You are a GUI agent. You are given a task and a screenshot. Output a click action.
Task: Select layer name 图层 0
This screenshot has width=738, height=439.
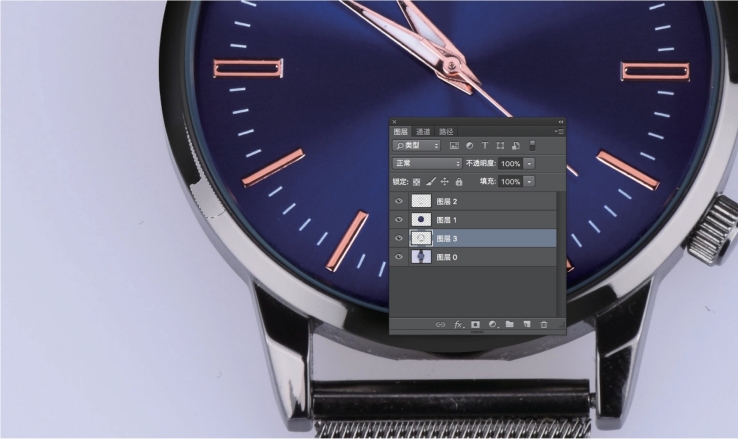click(x=447, y=257)
